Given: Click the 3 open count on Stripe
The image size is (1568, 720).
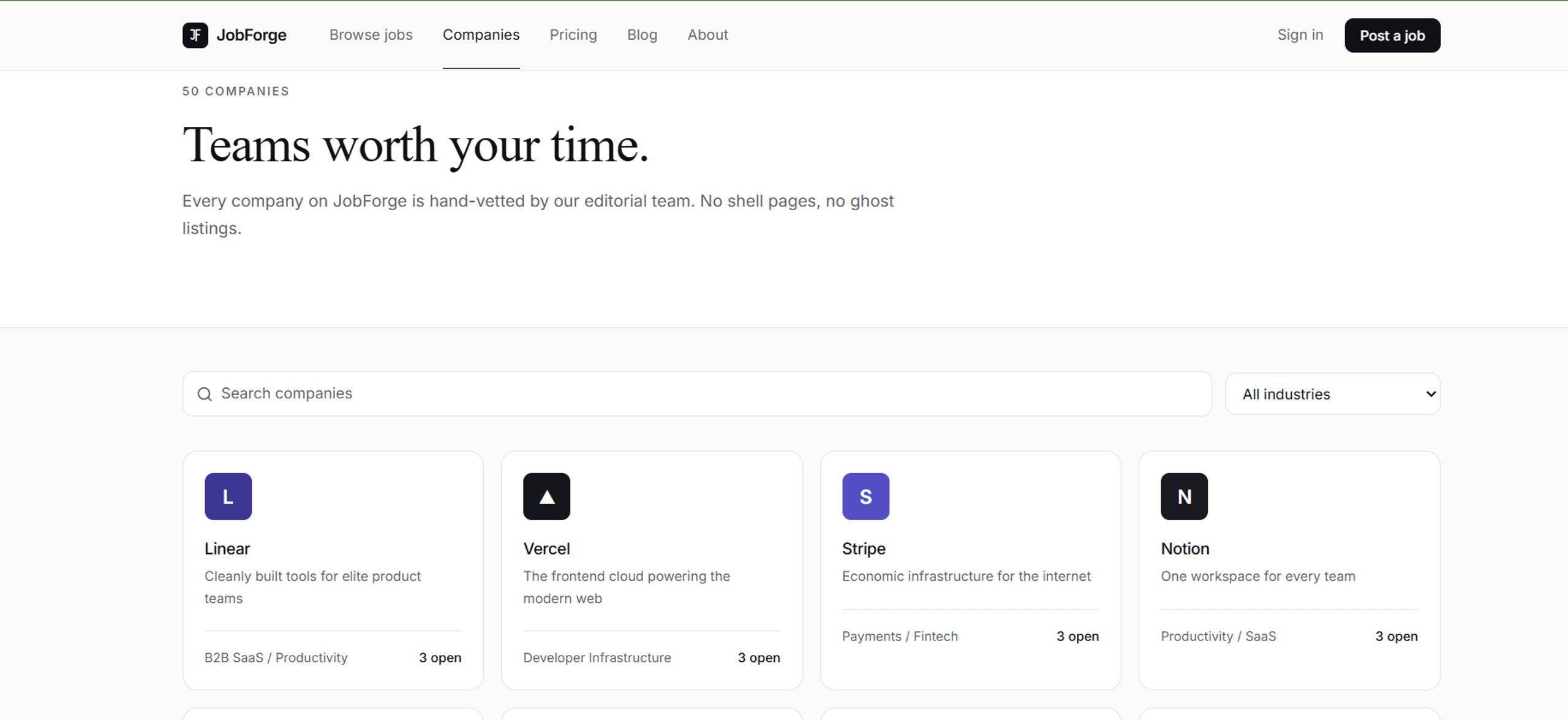Looking at the screenshot, I should 1077,637.
